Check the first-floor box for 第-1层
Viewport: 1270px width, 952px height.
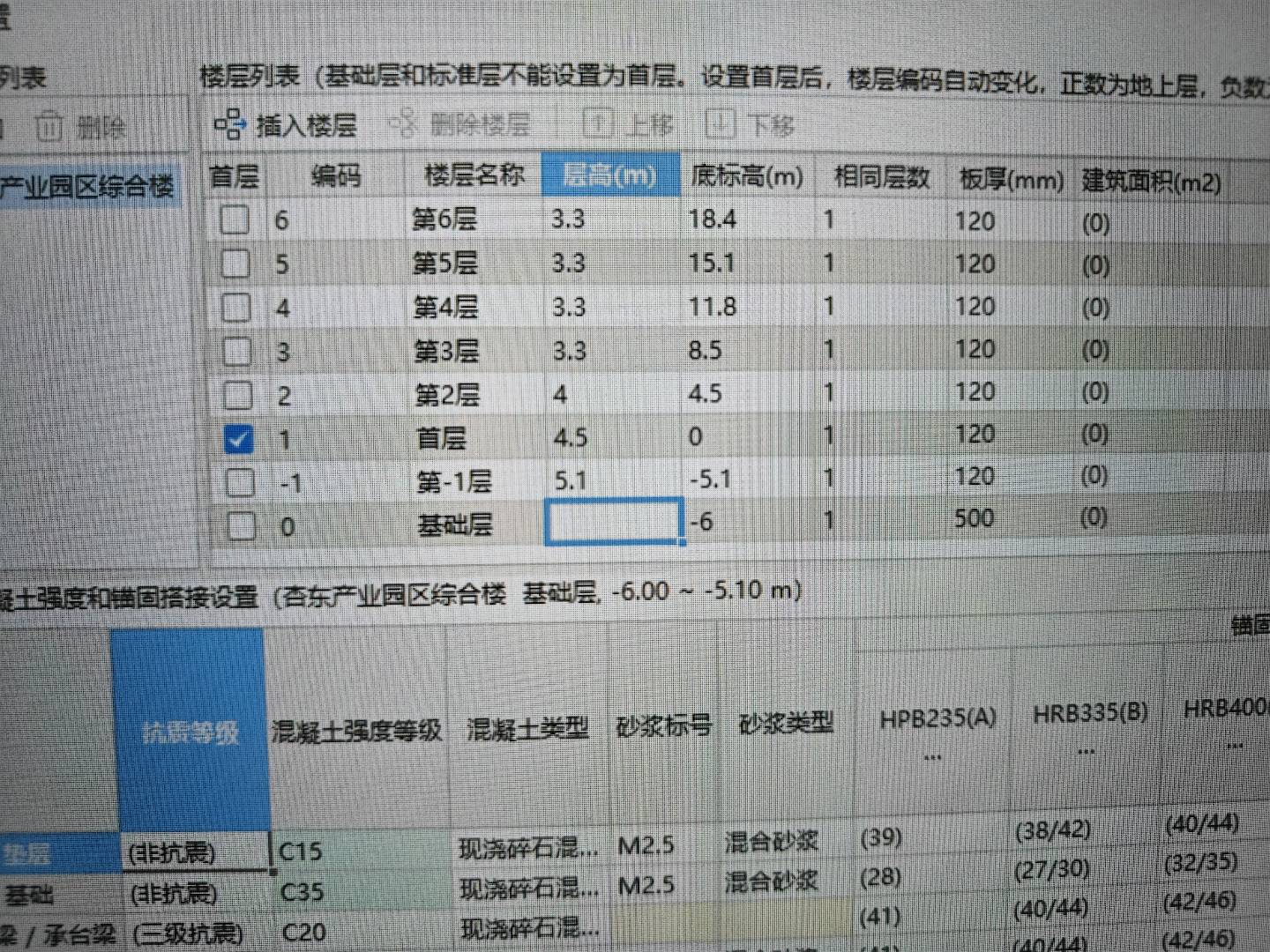(x=240, y=482)
